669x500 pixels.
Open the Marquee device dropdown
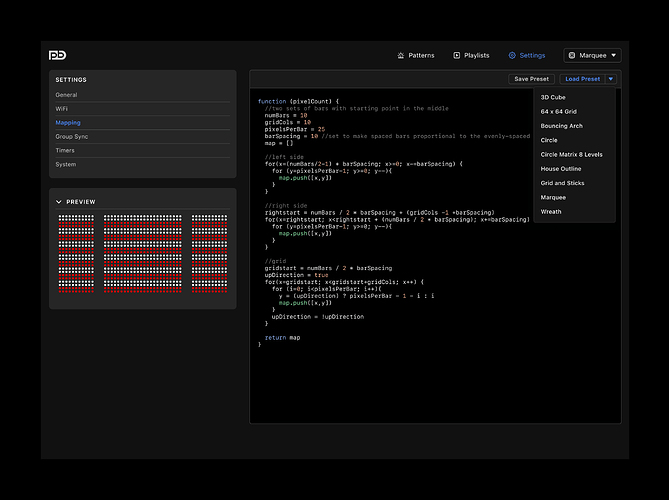(592, 55)
